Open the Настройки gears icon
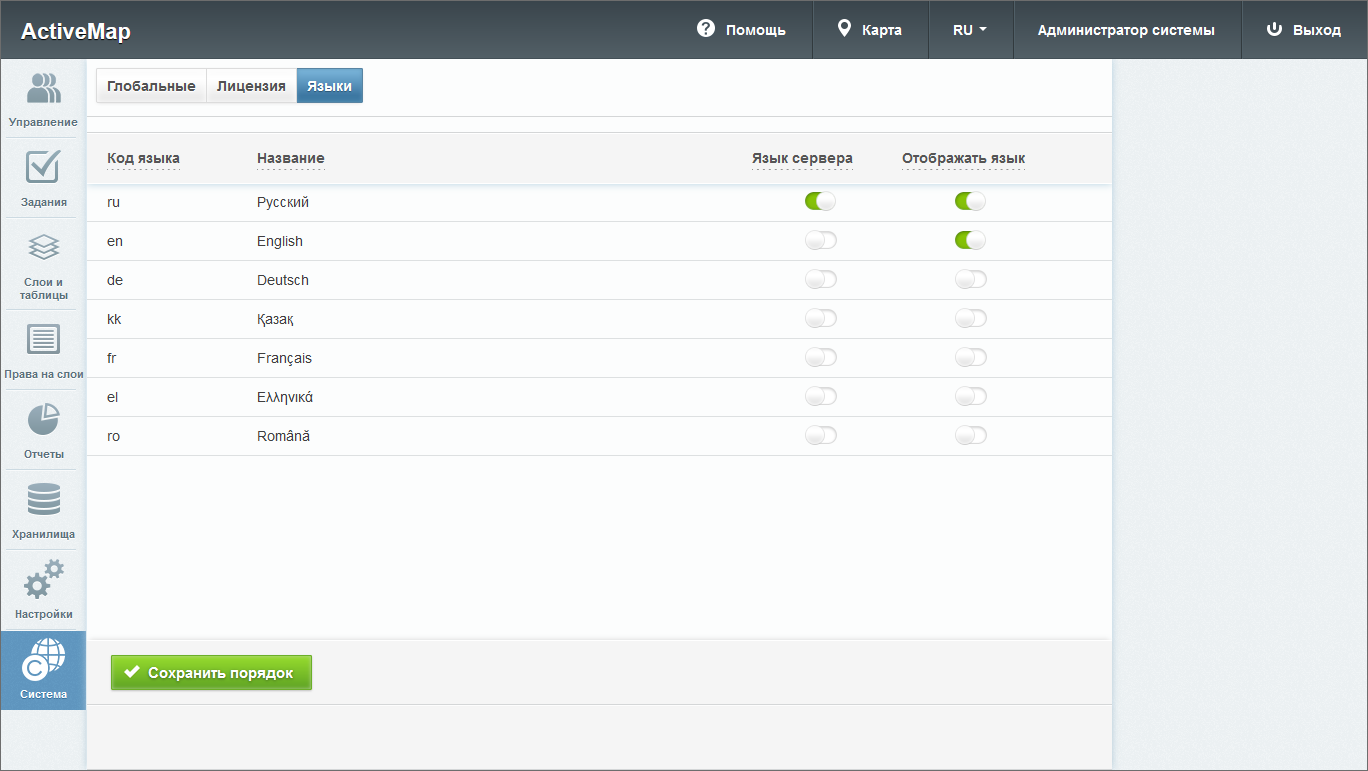 click(43, 580)
